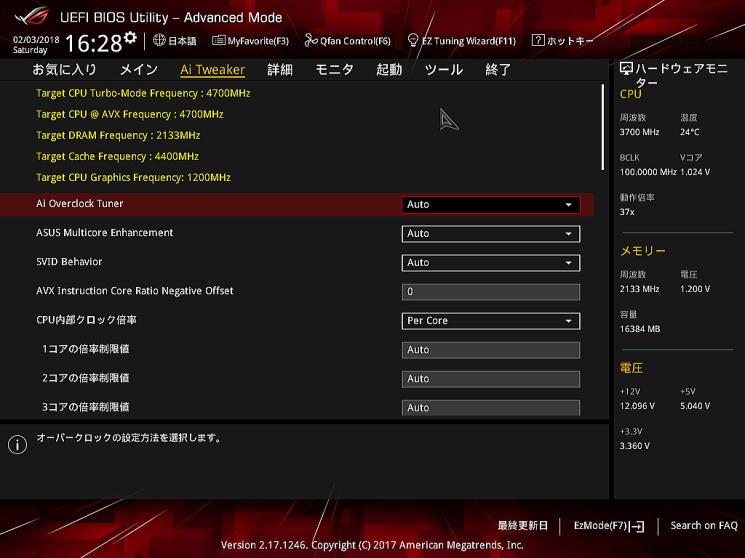Click AVX Instruction Core Ratio Negative Offset field
The height and width of the screenshot is (558, 745).
coord(490,292)
